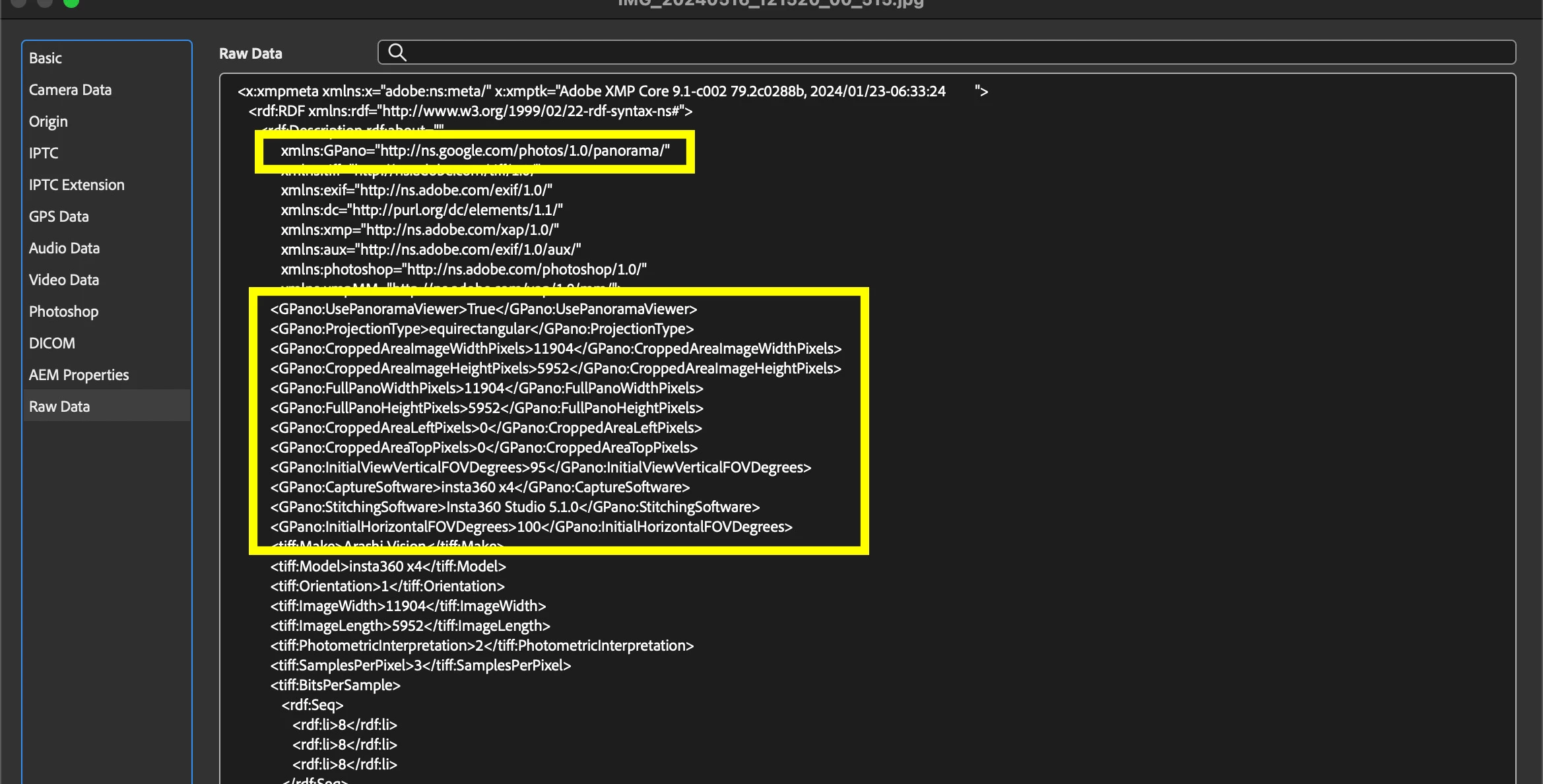Screen dimensions: 1543x784
Task: Select AEM Properties in the sidebar
Action: pos(79,375)
